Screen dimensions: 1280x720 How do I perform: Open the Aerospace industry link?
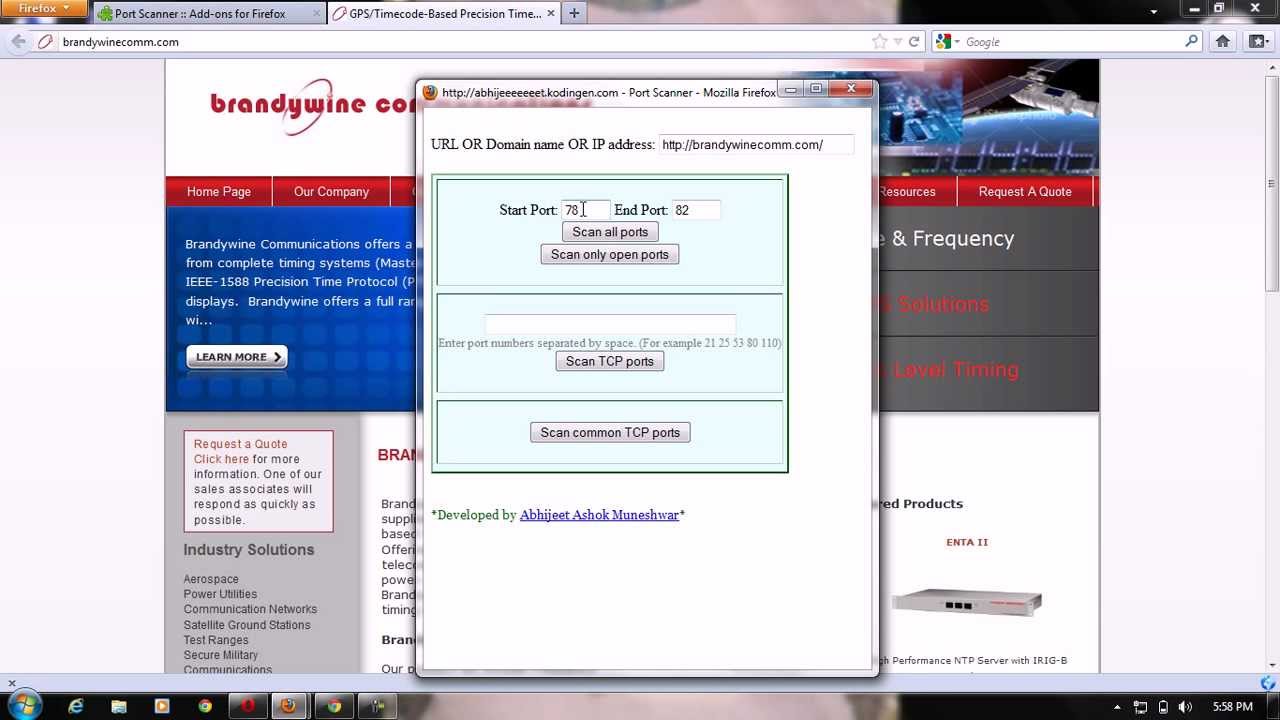pyautogui.click(x=211, y=579)
